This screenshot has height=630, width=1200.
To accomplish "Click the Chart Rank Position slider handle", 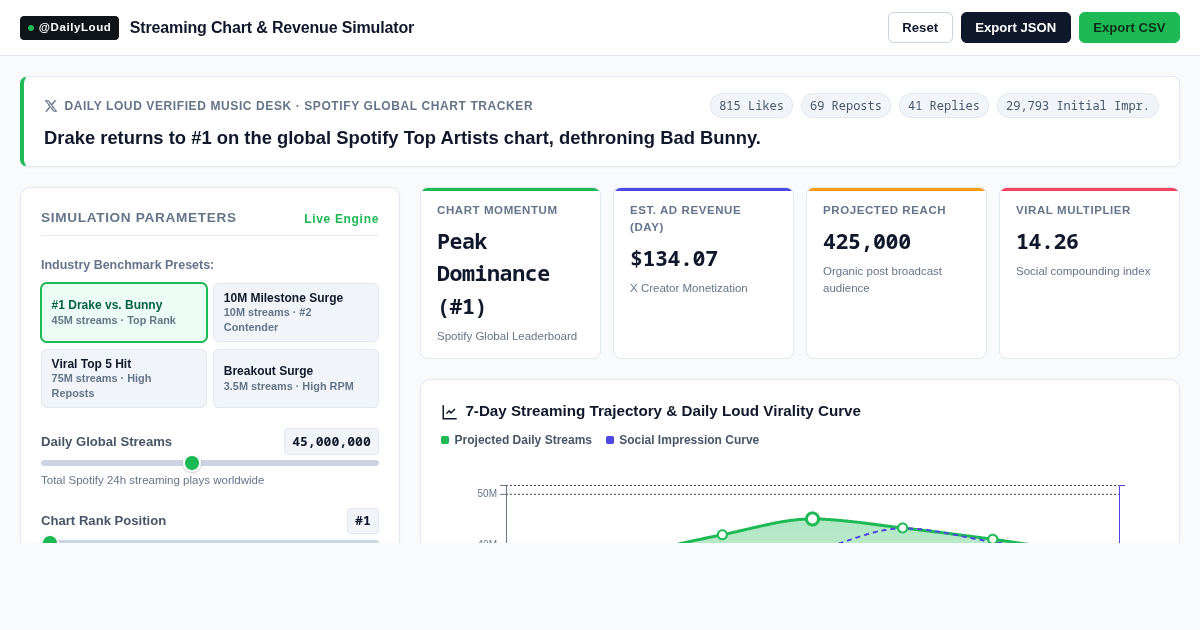I will click(50, 541).
